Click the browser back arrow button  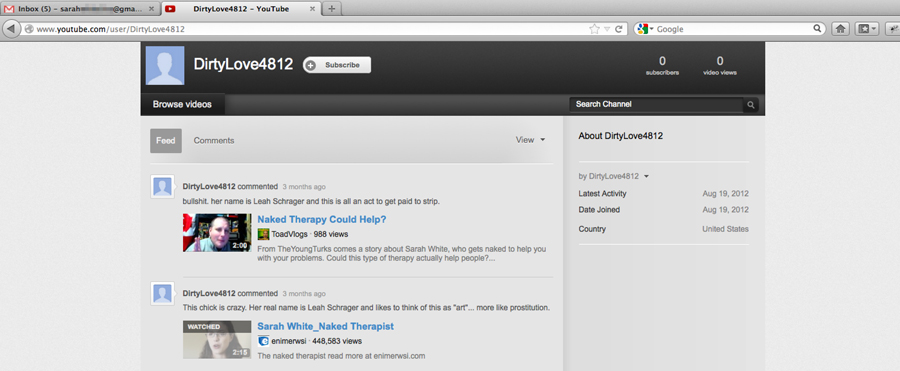tap(11, 29)
